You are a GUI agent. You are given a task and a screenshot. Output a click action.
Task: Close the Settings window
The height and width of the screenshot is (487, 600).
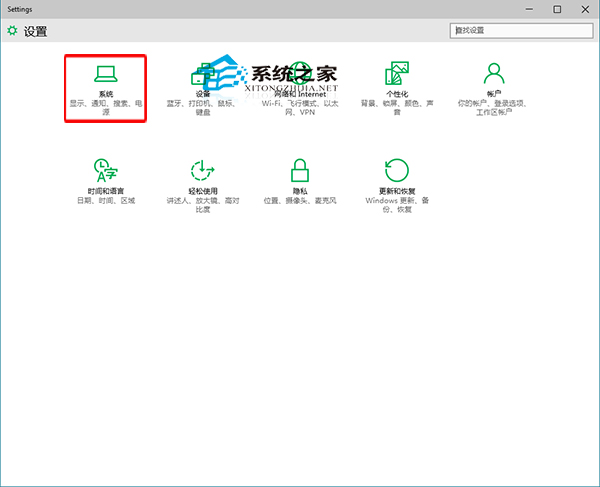pos(585,9)
